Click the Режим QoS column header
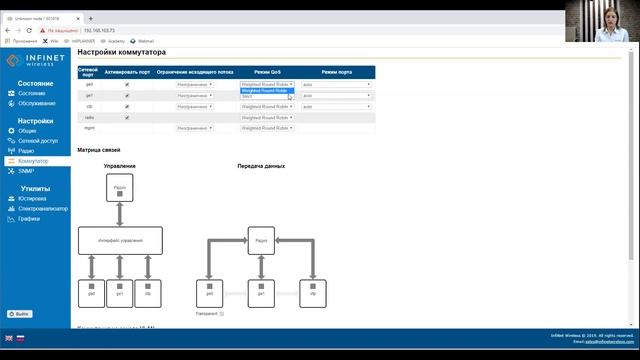 [267, 72]
